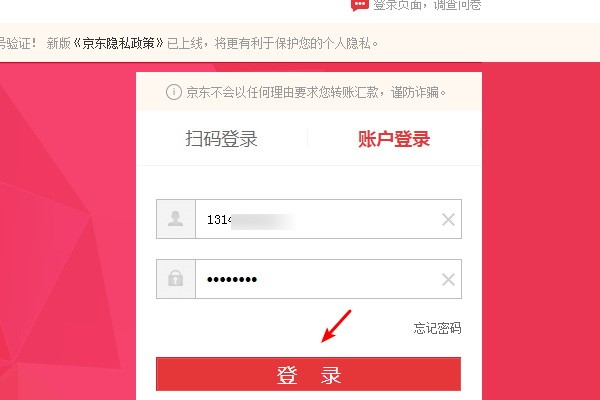Click the partially visible 验证！ text at left
The width and height of the screenshot is (600, 400).
[18, 43]
